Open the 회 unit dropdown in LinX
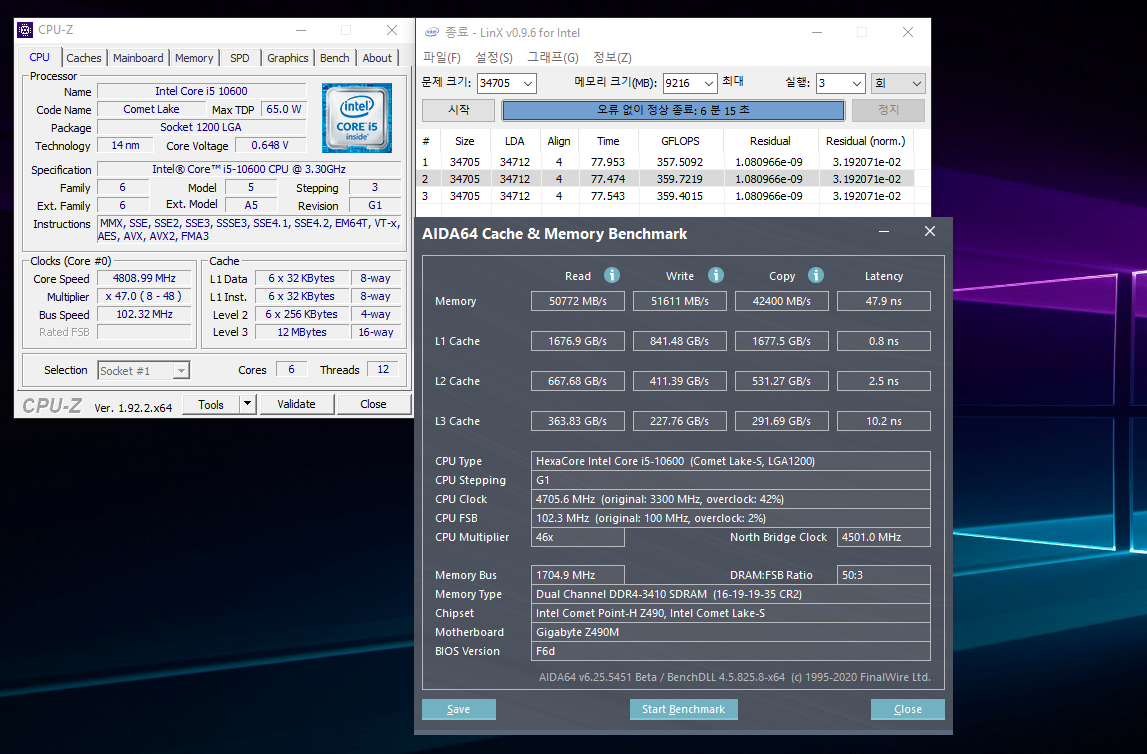The height and width of the screenshot is (754, 1147). (x=898, y=83)
